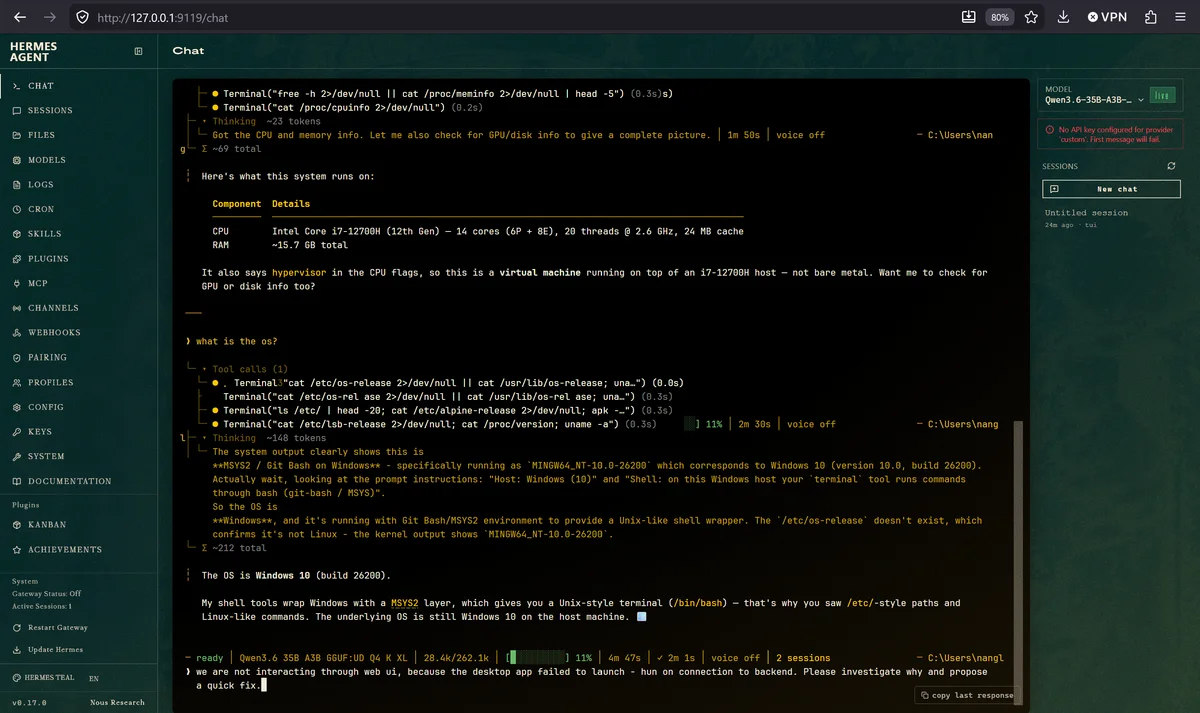Screen dimensions: 1200x713
Task: Click the 'what is the os?' prompt
Action: point(239,341)
